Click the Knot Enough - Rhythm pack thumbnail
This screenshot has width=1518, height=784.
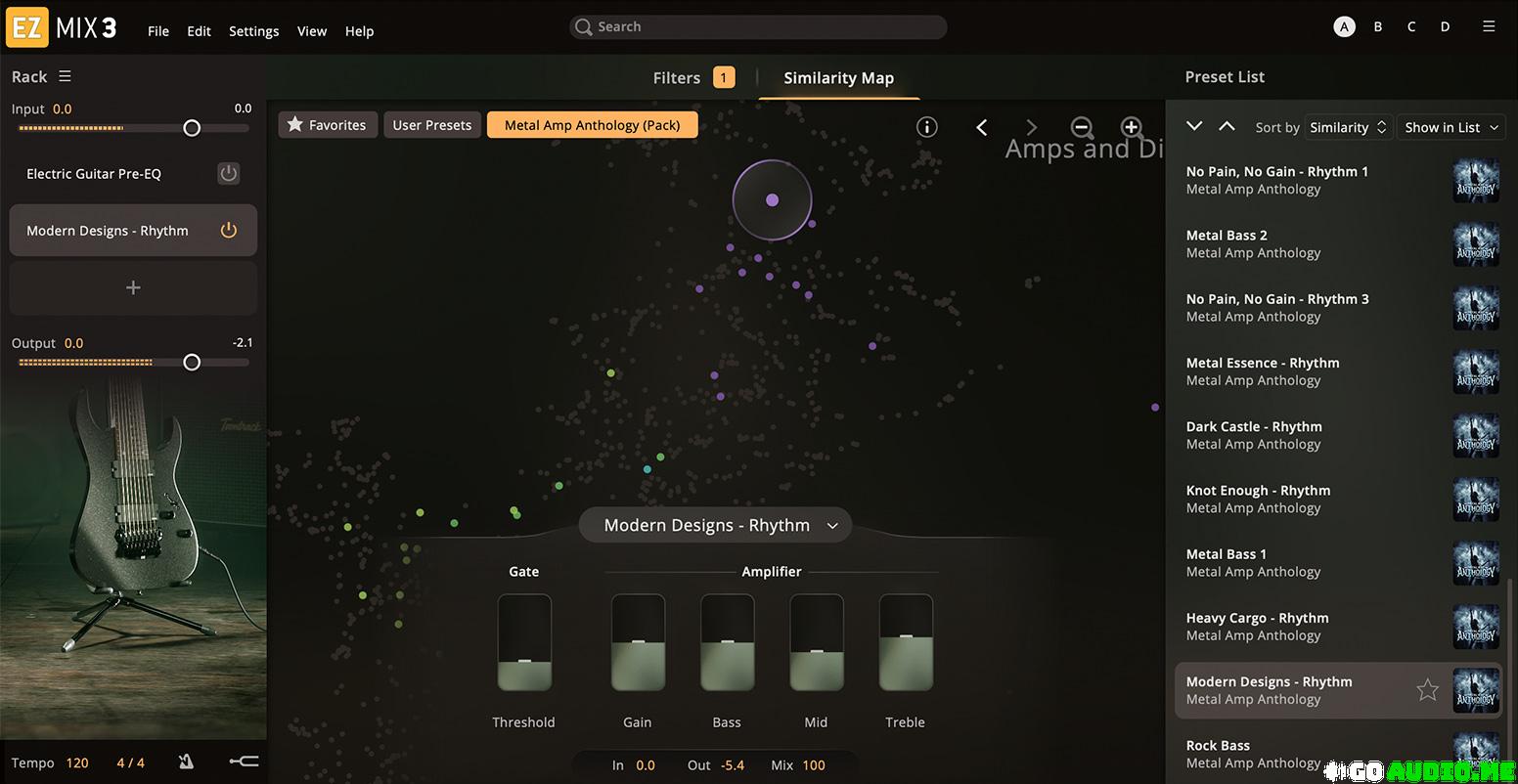click(x=1476, y=499)
